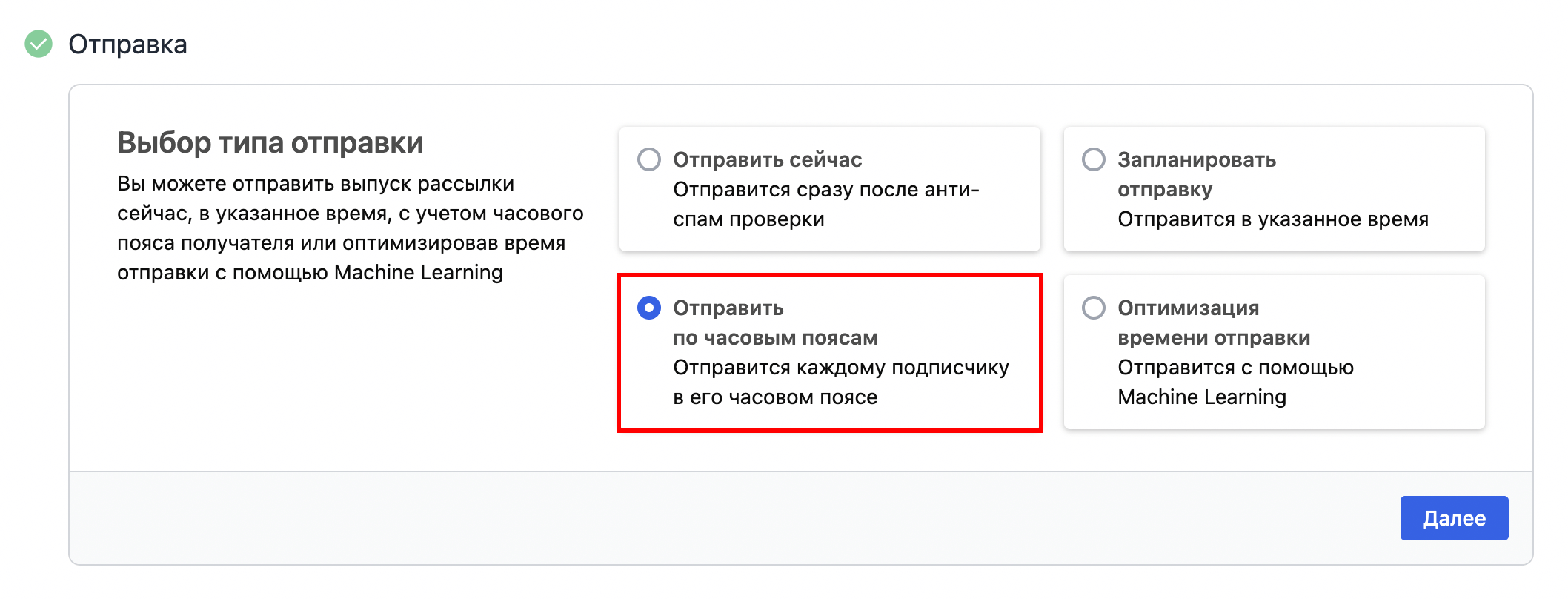1568x599 pixels.
Task: Click the в его часовом поясе text
Action: [x=774, y=397]
